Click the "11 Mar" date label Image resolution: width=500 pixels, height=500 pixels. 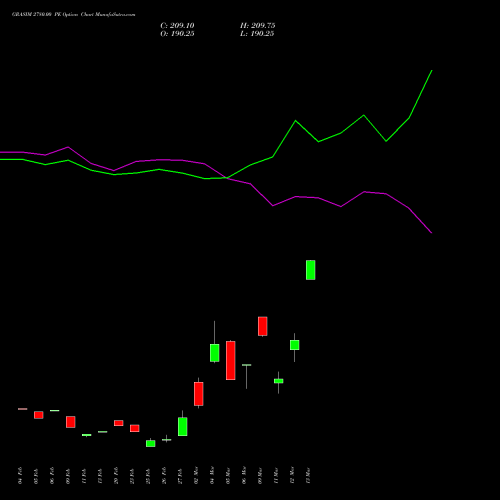pos(276,476)
